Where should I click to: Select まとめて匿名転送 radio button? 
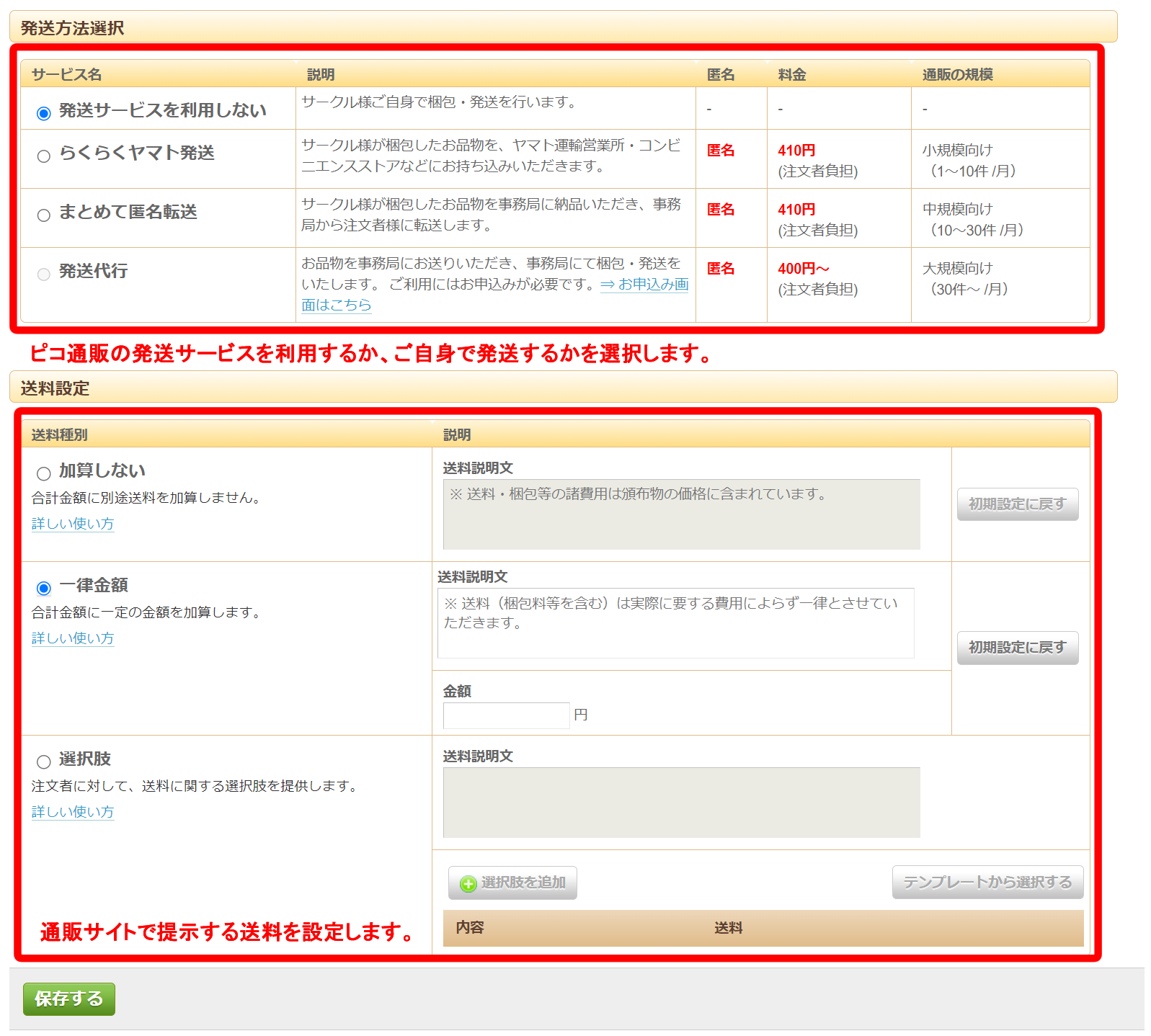coord(44,215)
